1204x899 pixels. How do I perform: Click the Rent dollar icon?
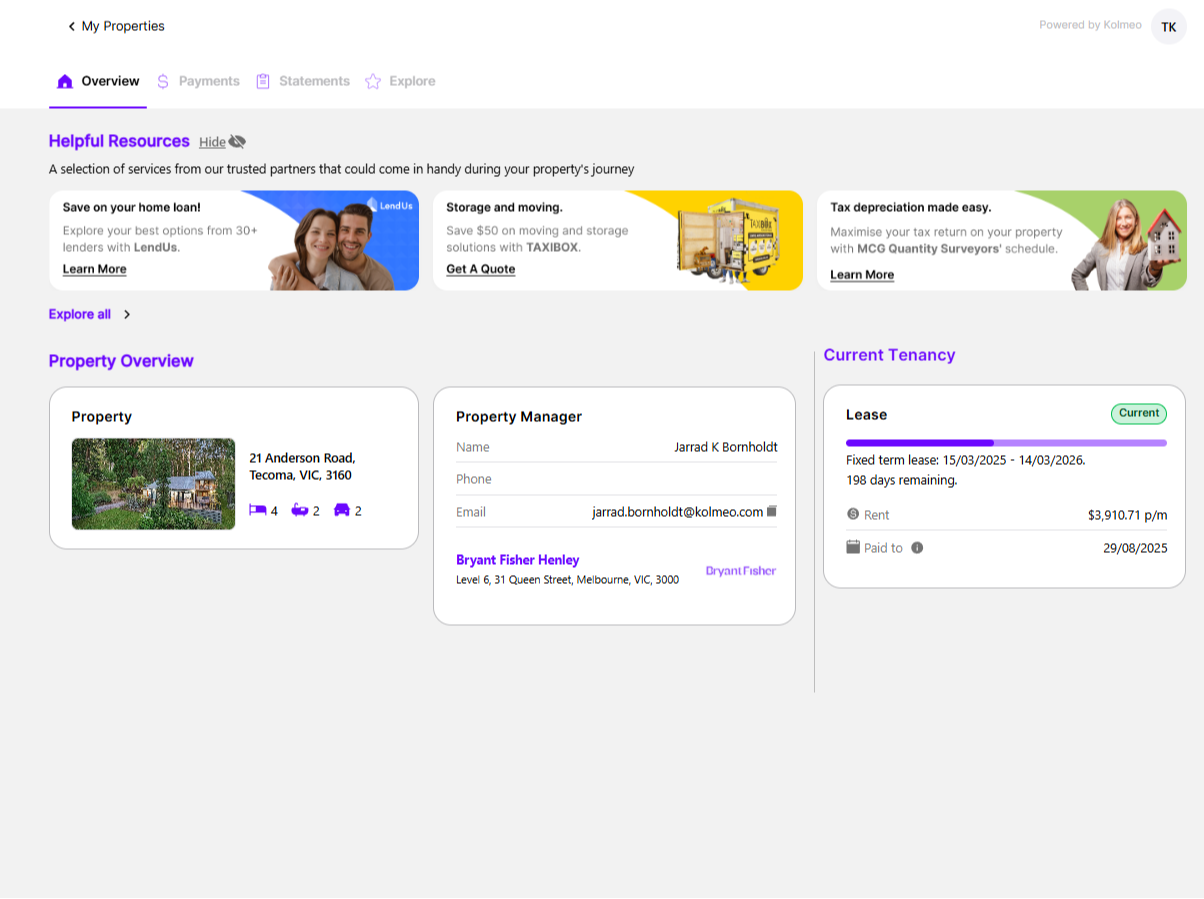click(x=853, y=514)
